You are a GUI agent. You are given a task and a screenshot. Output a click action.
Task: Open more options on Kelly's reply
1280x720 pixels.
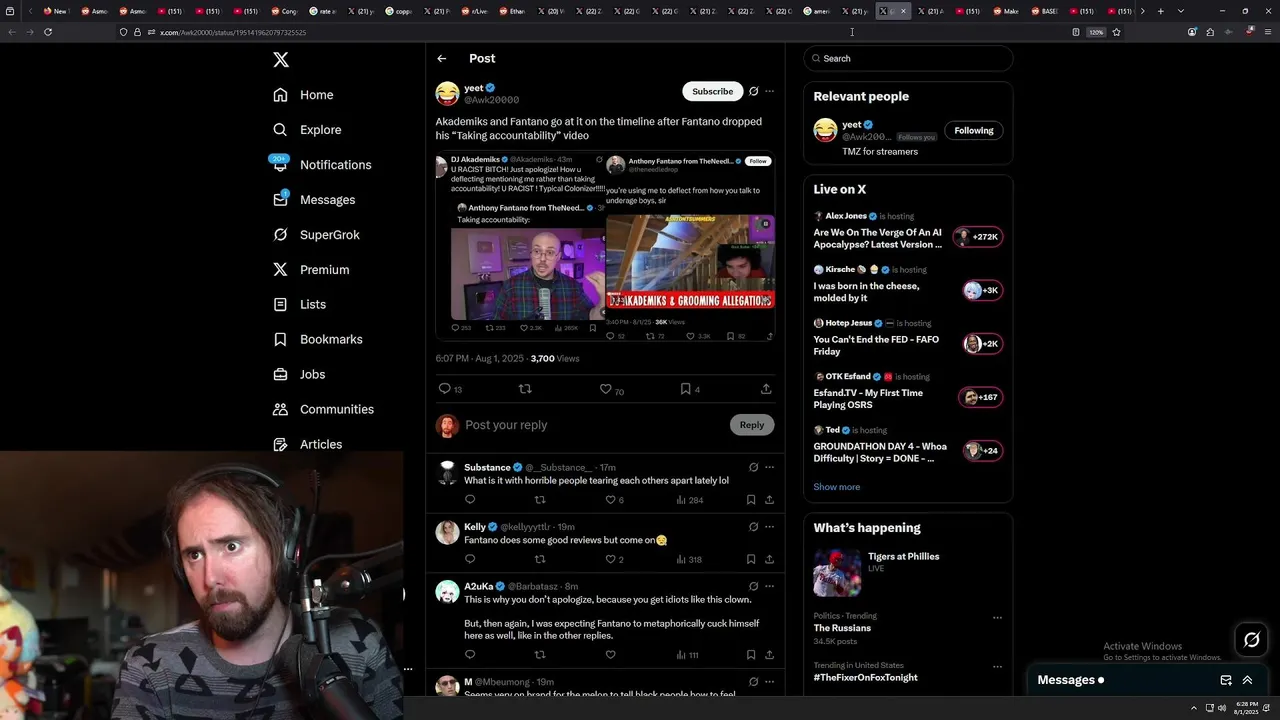pos(769,527)
